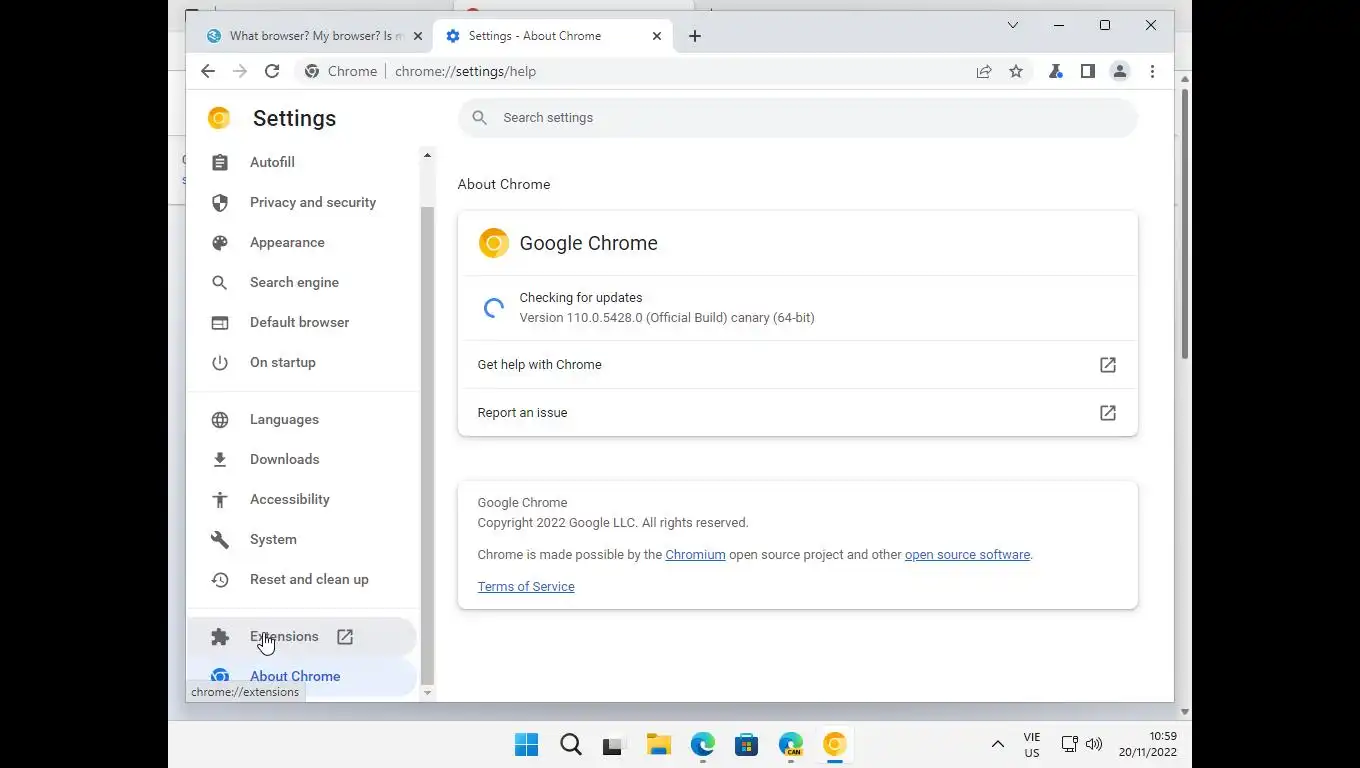Click the sidebar scroll-up arrow

coord(427,155)
